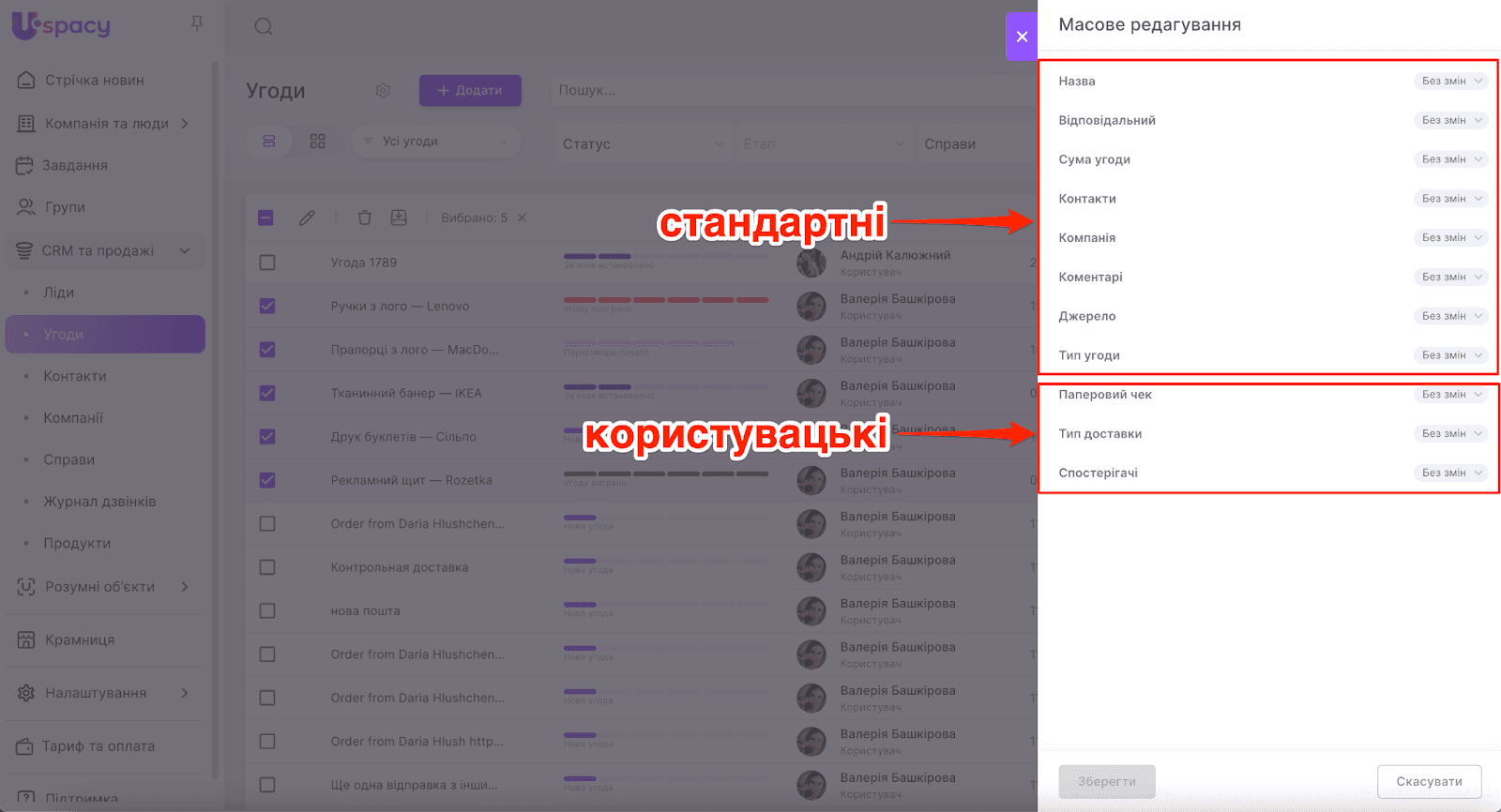Screen dimensions: 1501x812
Task: Click the Скасувати button
Action: pyautogui.click(x=1429, y=782)
